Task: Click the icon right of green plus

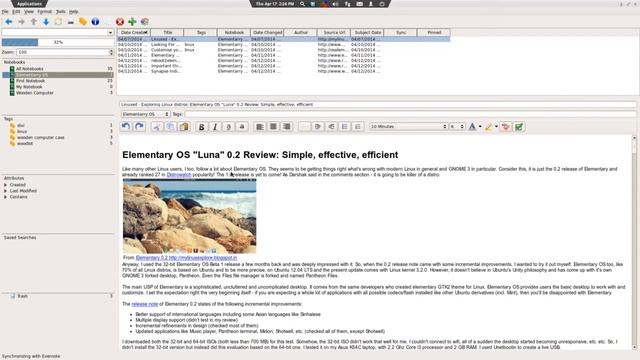Action: [144, 22]
